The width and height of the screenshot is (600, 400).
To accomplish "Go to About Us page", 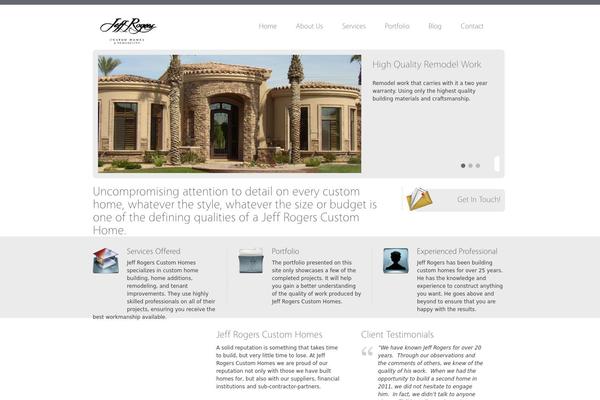I will tap(309, 26).
